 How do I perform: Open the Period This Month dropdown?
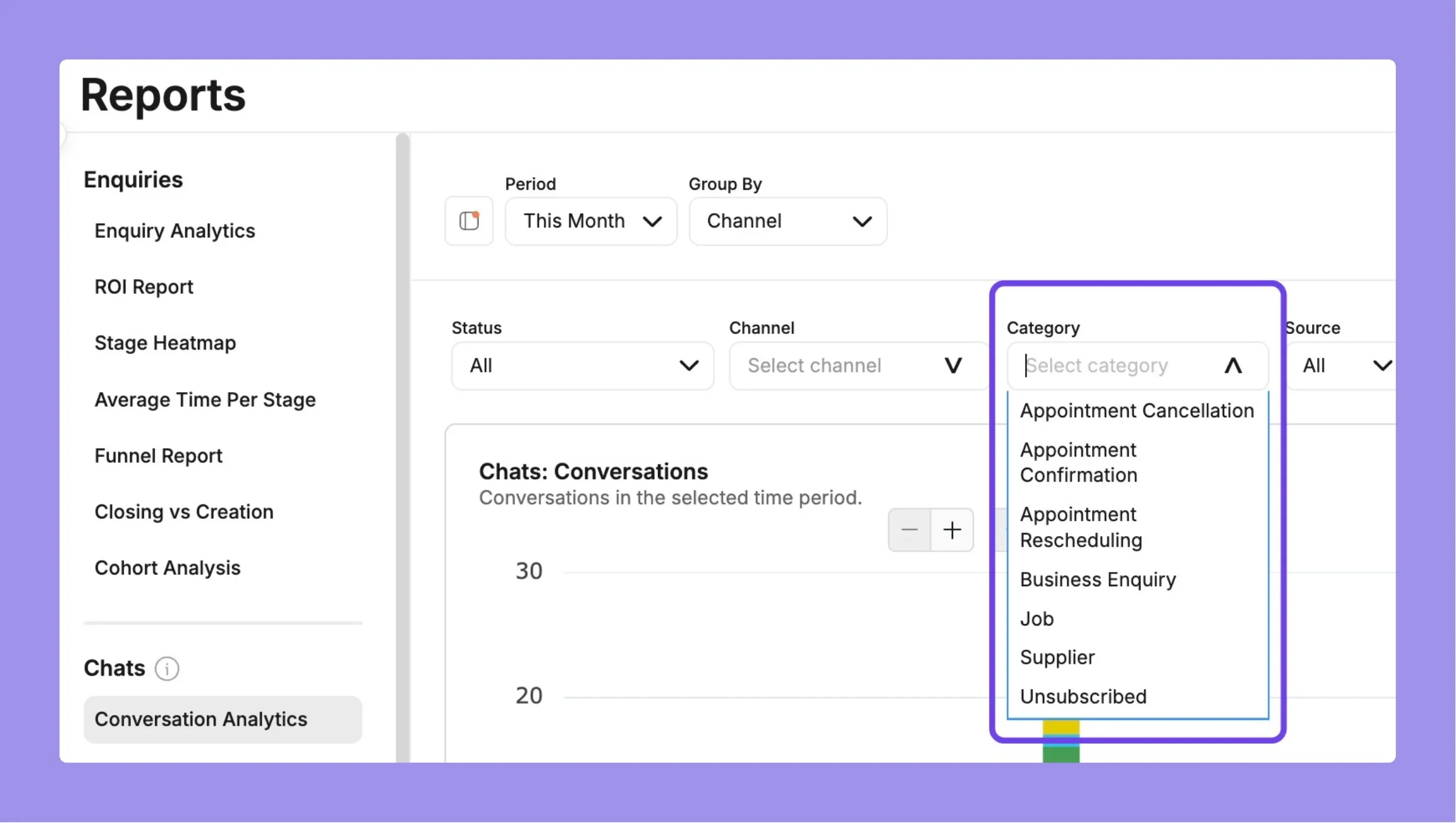tap(591, 221)
